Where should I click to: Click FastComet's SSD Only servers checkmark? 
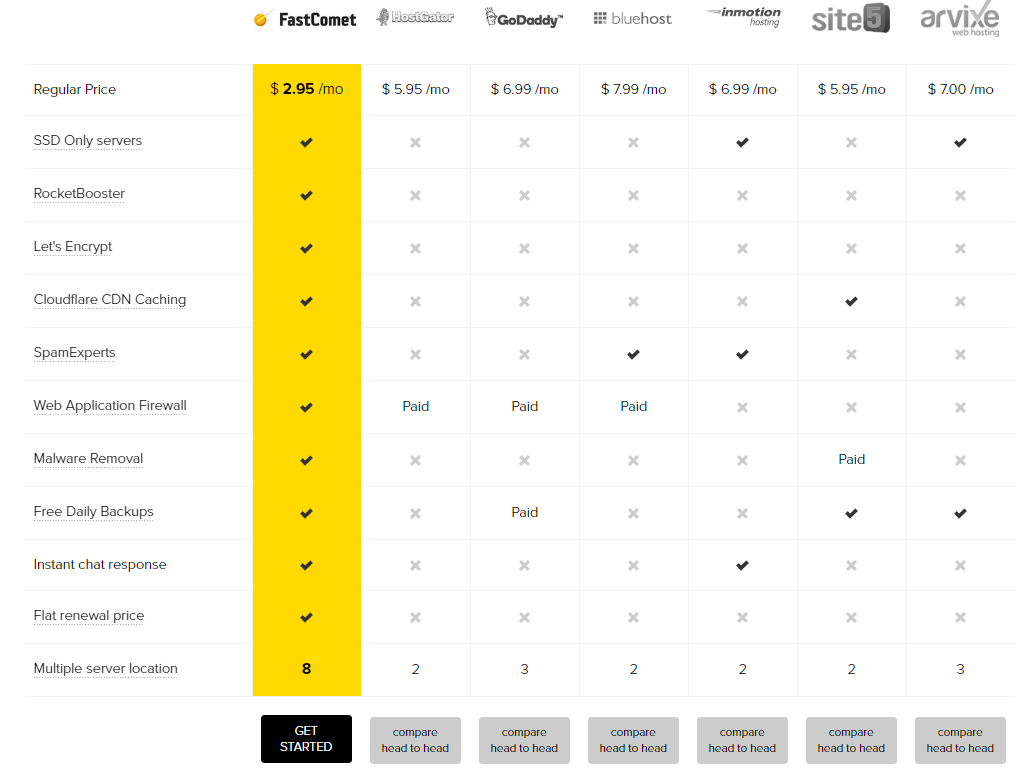[x=306, y=143]
